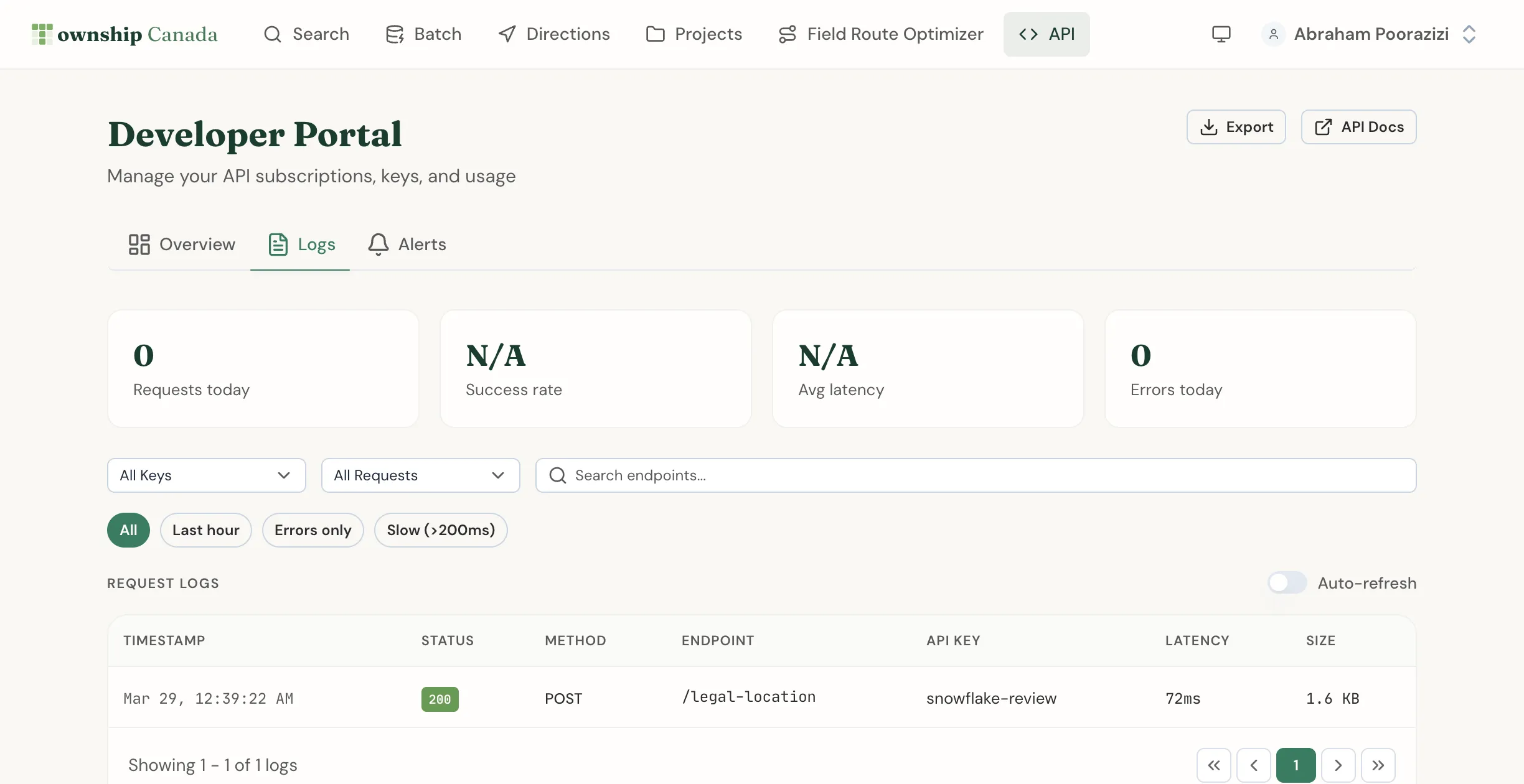Go to Directions in the navbar

coord(554,34)
